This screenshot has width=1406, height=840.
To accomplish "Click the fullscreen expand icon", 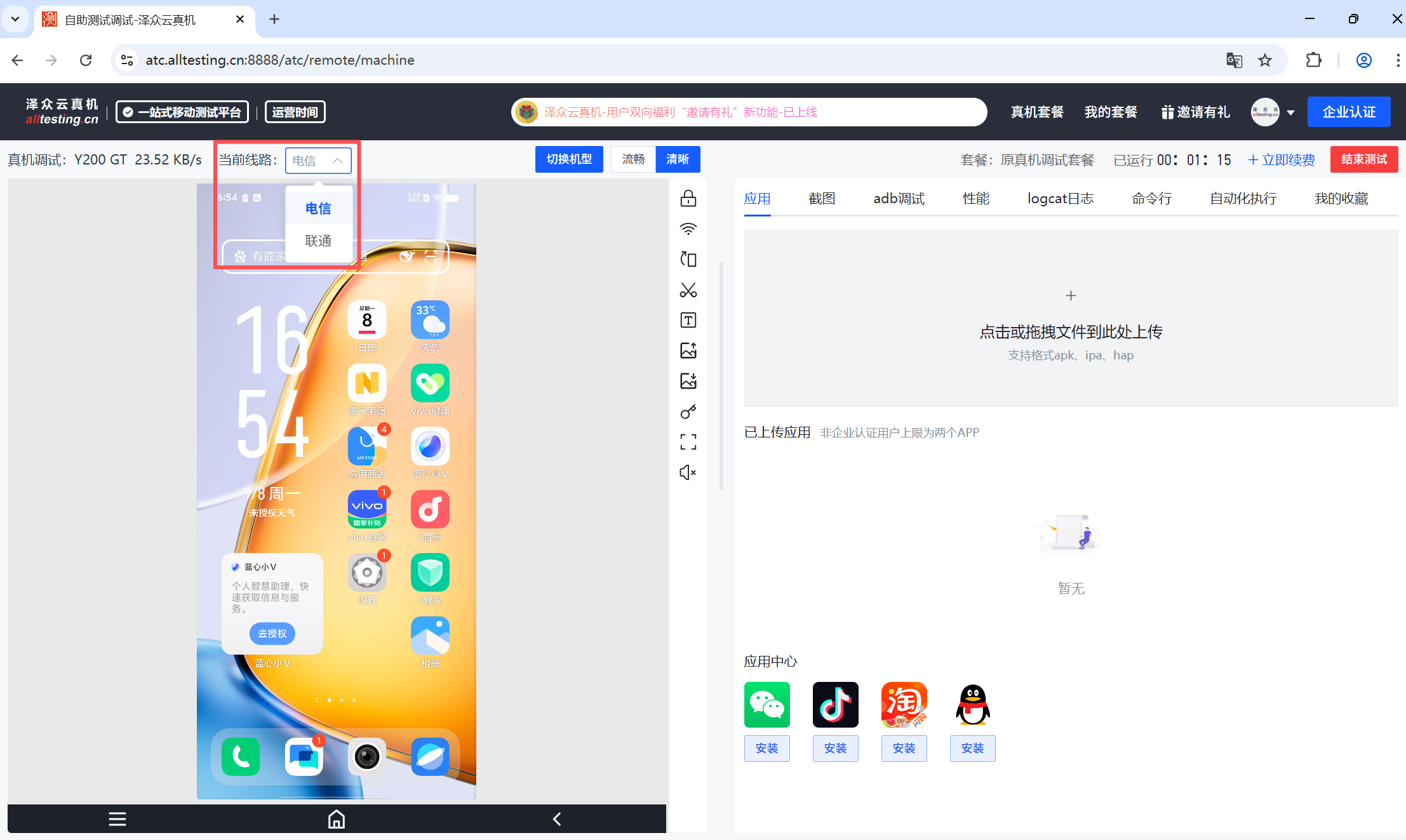I will pos(688,442).
